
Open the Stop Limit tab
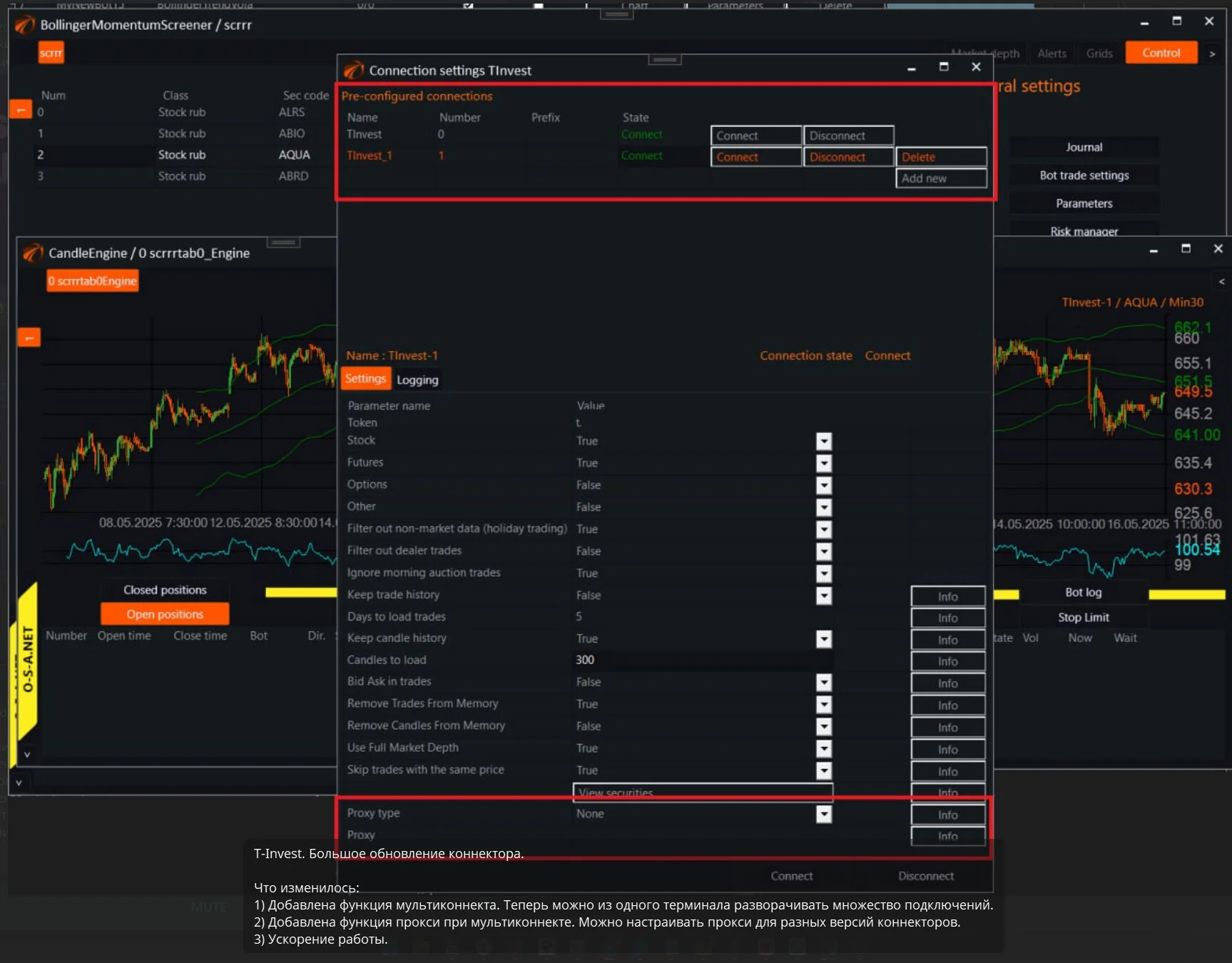point(1083,617)
